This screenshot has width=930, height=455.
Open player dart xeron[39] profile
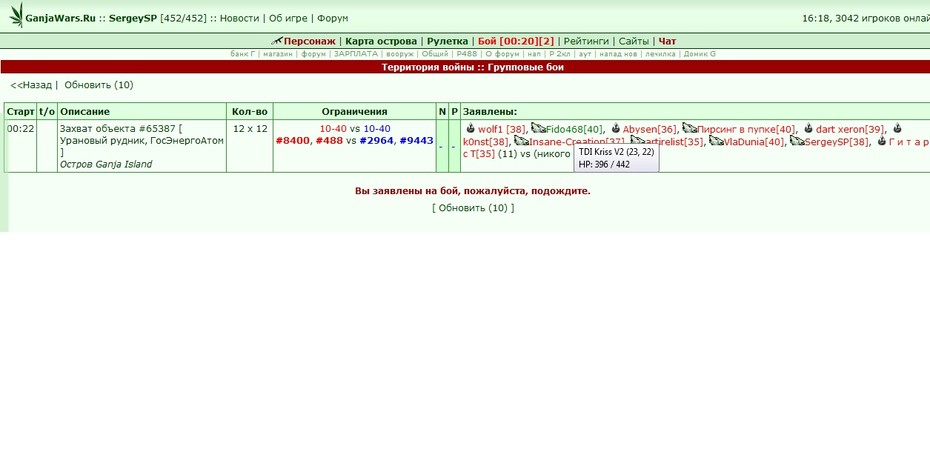pos(850,129)
